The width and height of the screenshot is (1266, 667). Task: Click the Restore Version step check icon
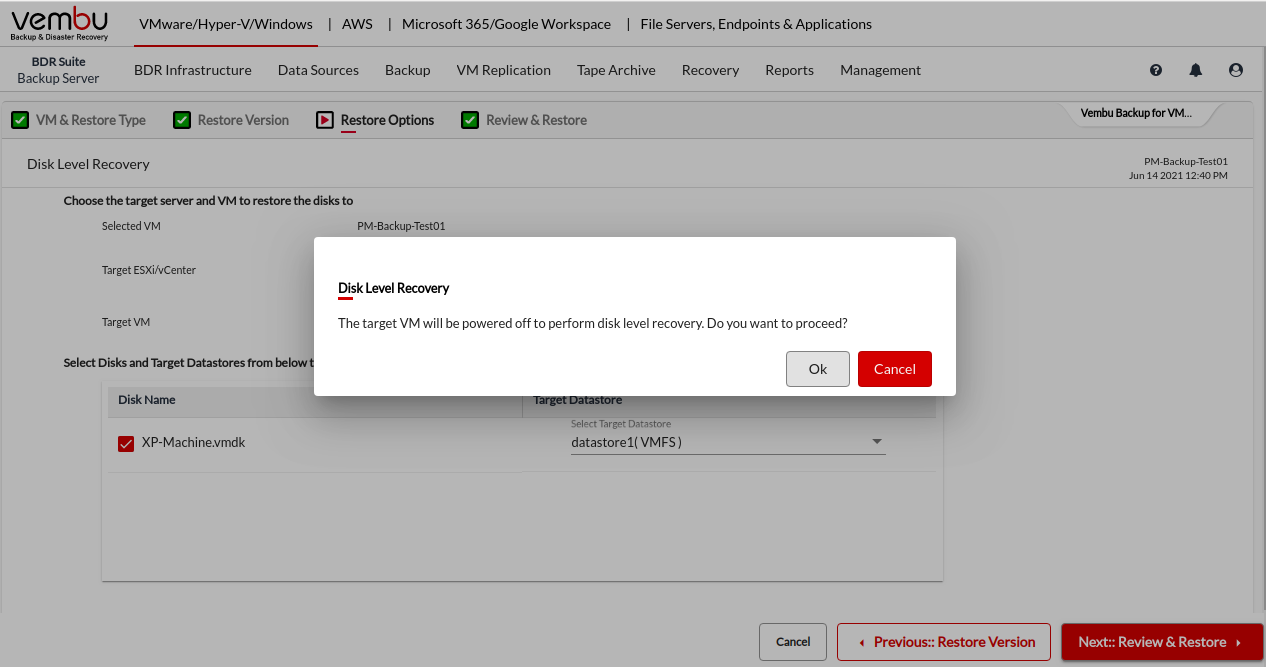(182, 120)
